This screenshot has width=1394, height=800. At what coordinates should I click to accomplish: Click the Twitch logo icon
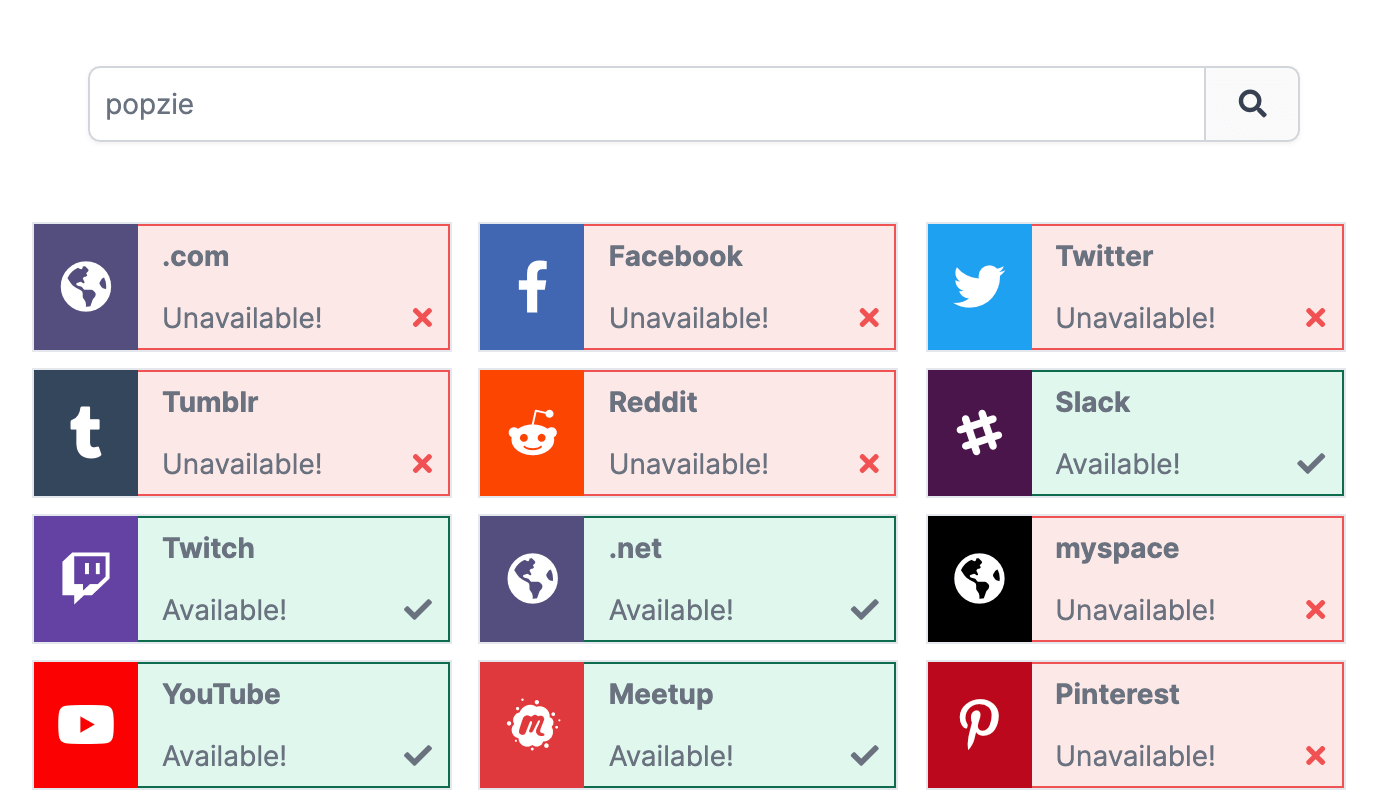[86, 579]
